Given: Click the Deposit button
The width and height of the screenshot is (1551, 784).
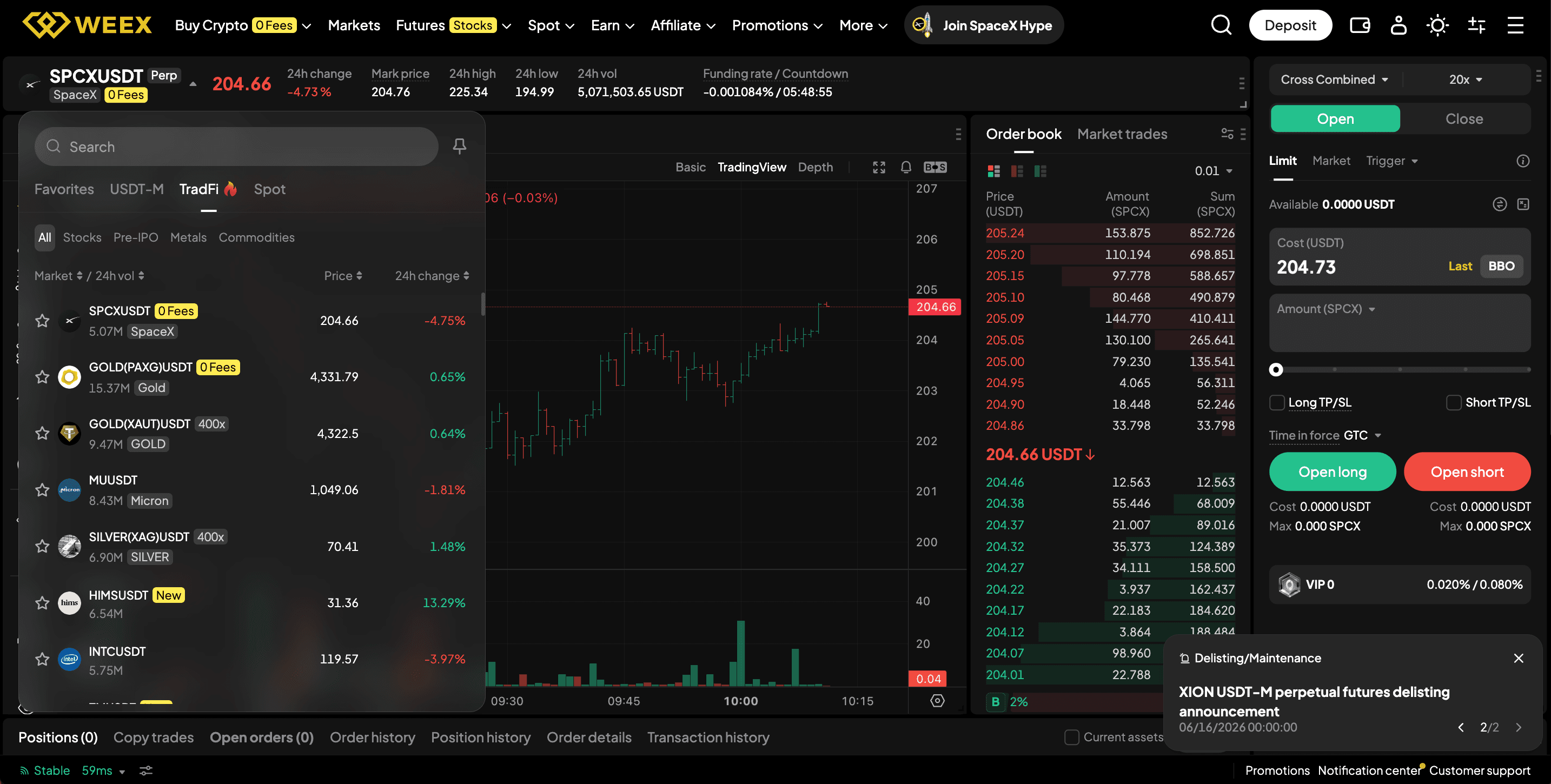Looking at the screenshot, I should tap(1290, 25).
